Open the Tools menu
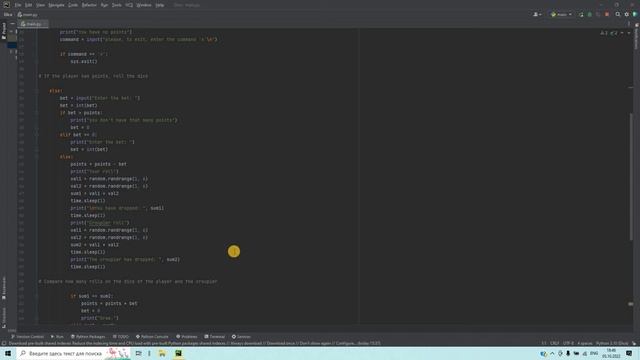The width and height of the screenshot is (640, 360). pos(117,5)
